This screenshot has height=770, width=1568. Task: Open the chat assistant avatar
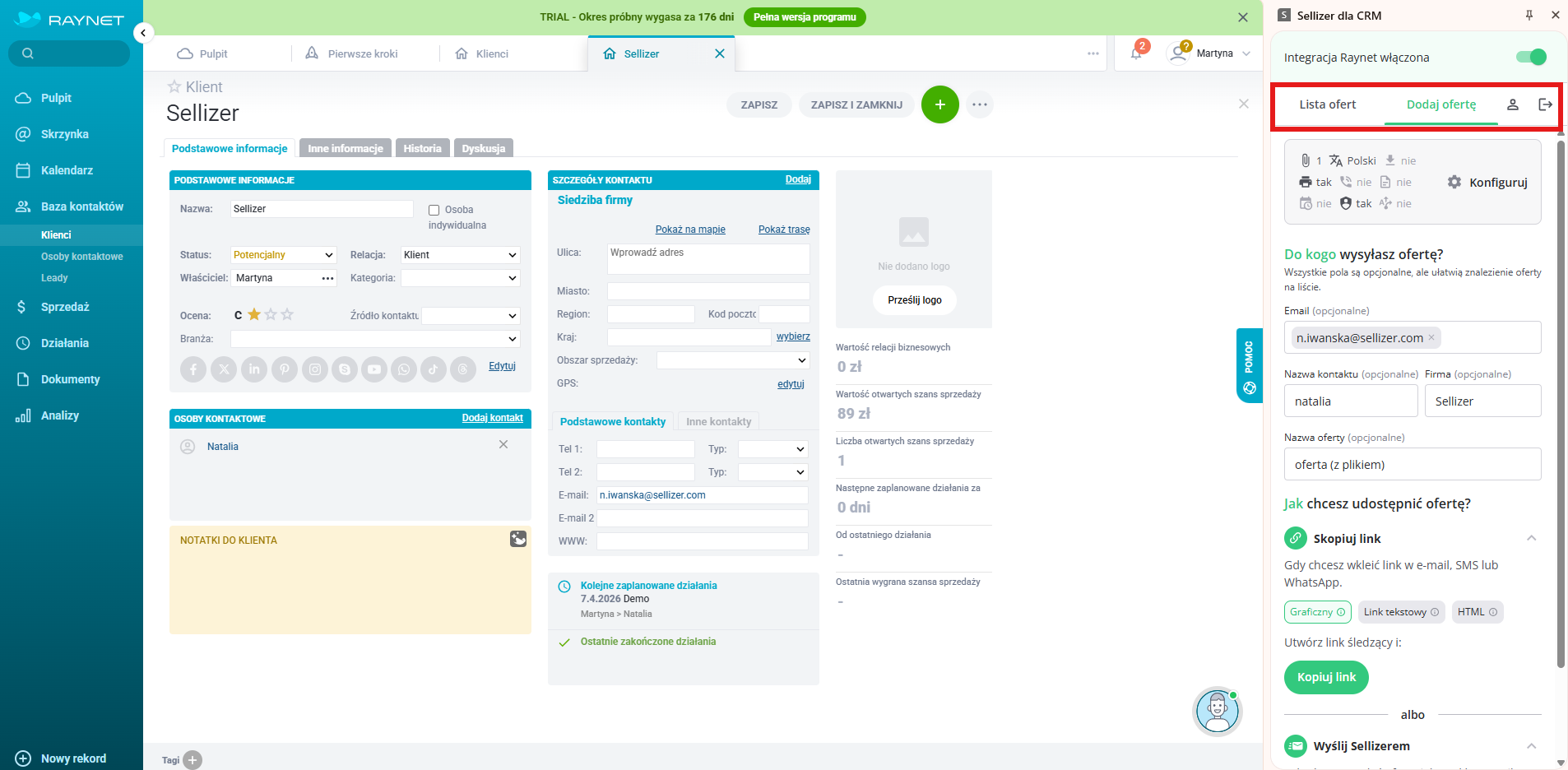1217,712
